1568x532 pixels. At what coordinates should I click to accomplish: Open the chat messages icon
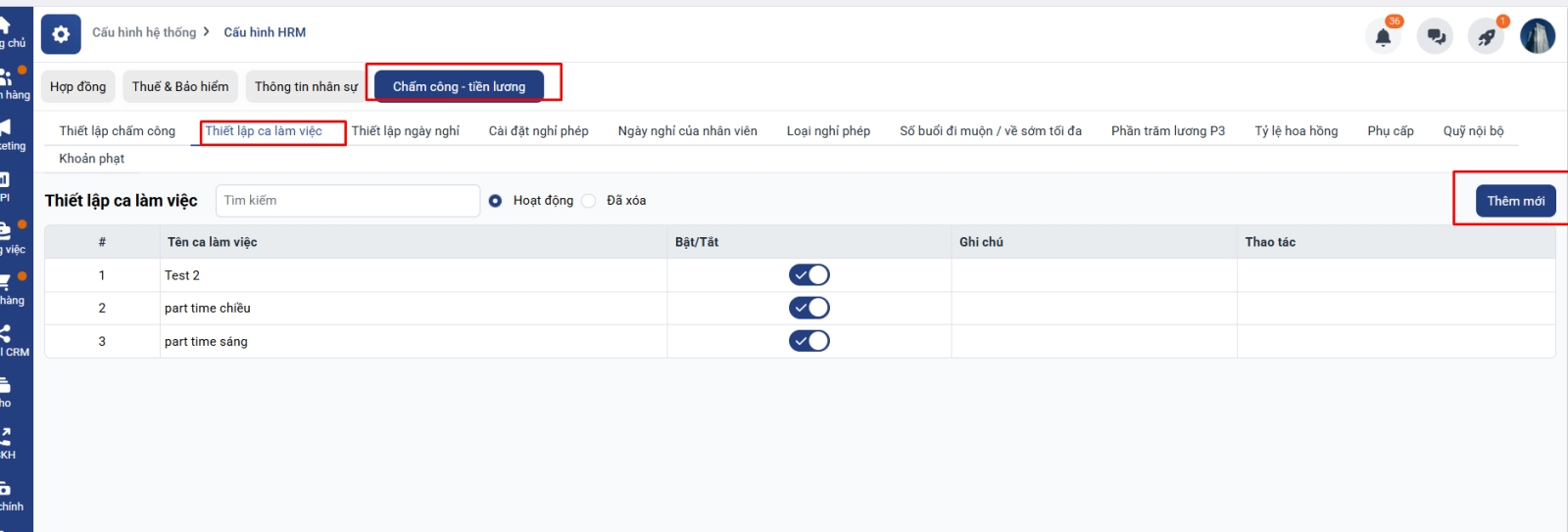point(1436,37)
